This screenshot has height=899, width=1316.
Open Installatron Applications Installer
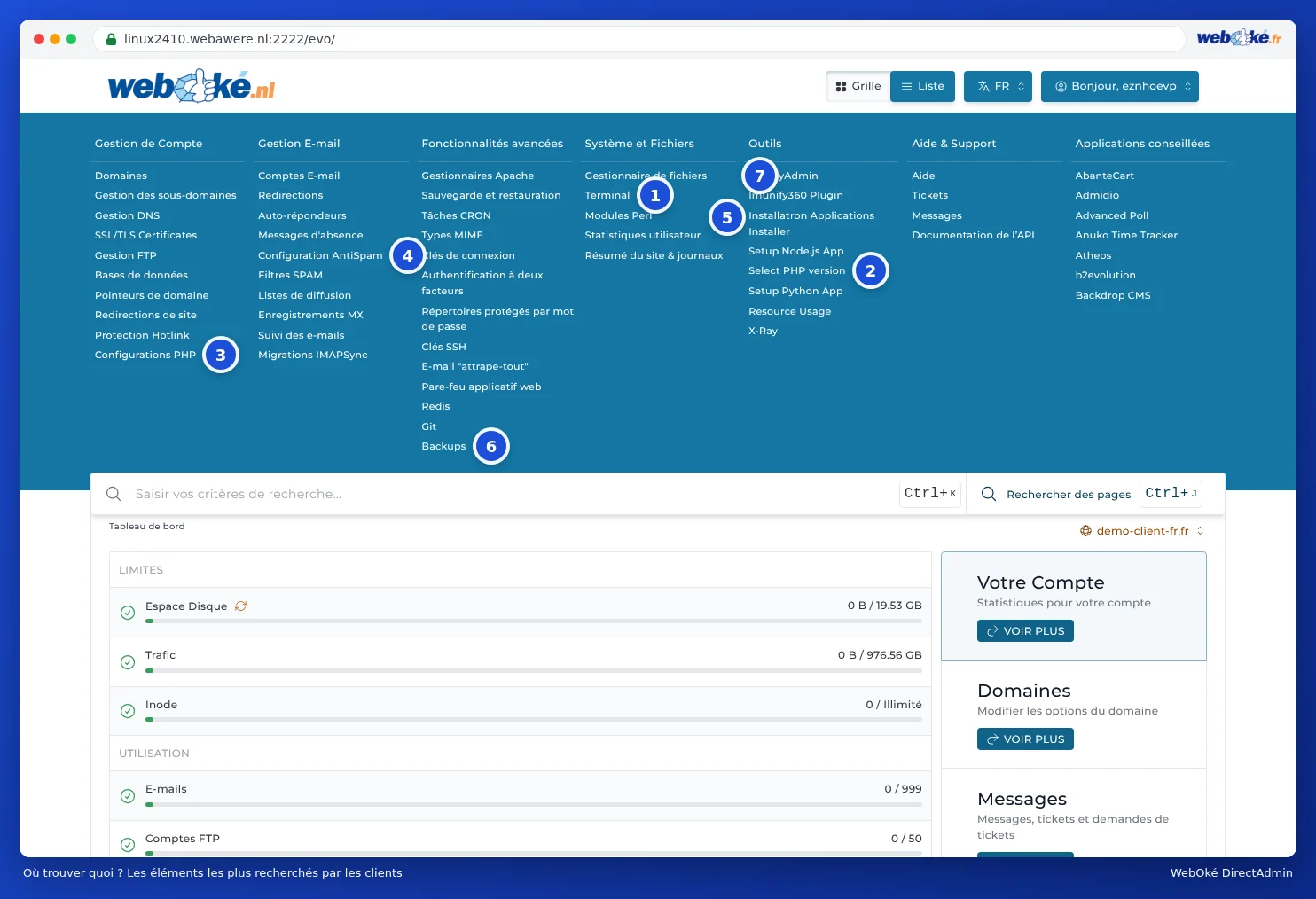(x=811, y=223)
